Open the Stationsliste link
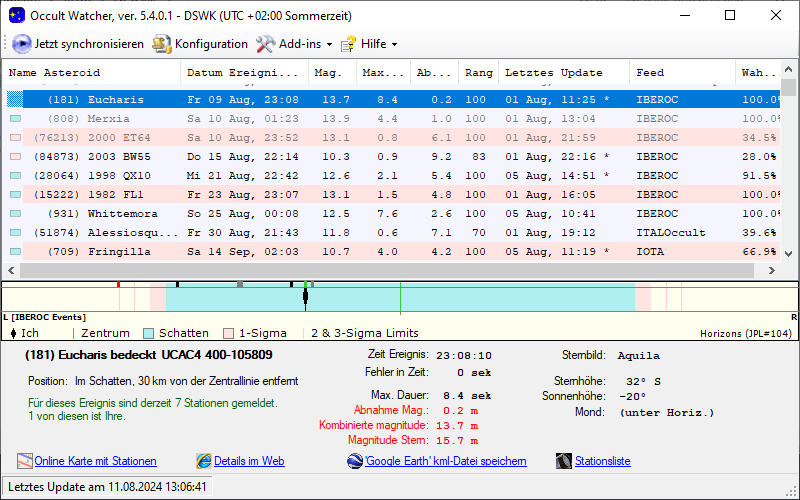The image size is (800, 500). [602, 461]
